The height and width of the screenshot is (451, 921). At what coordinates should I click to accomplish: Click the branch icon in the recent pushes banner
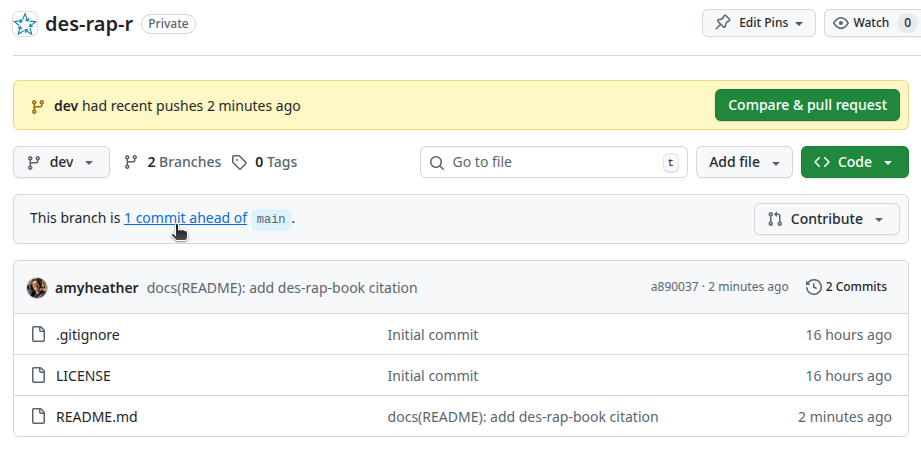tap(38, 106)
